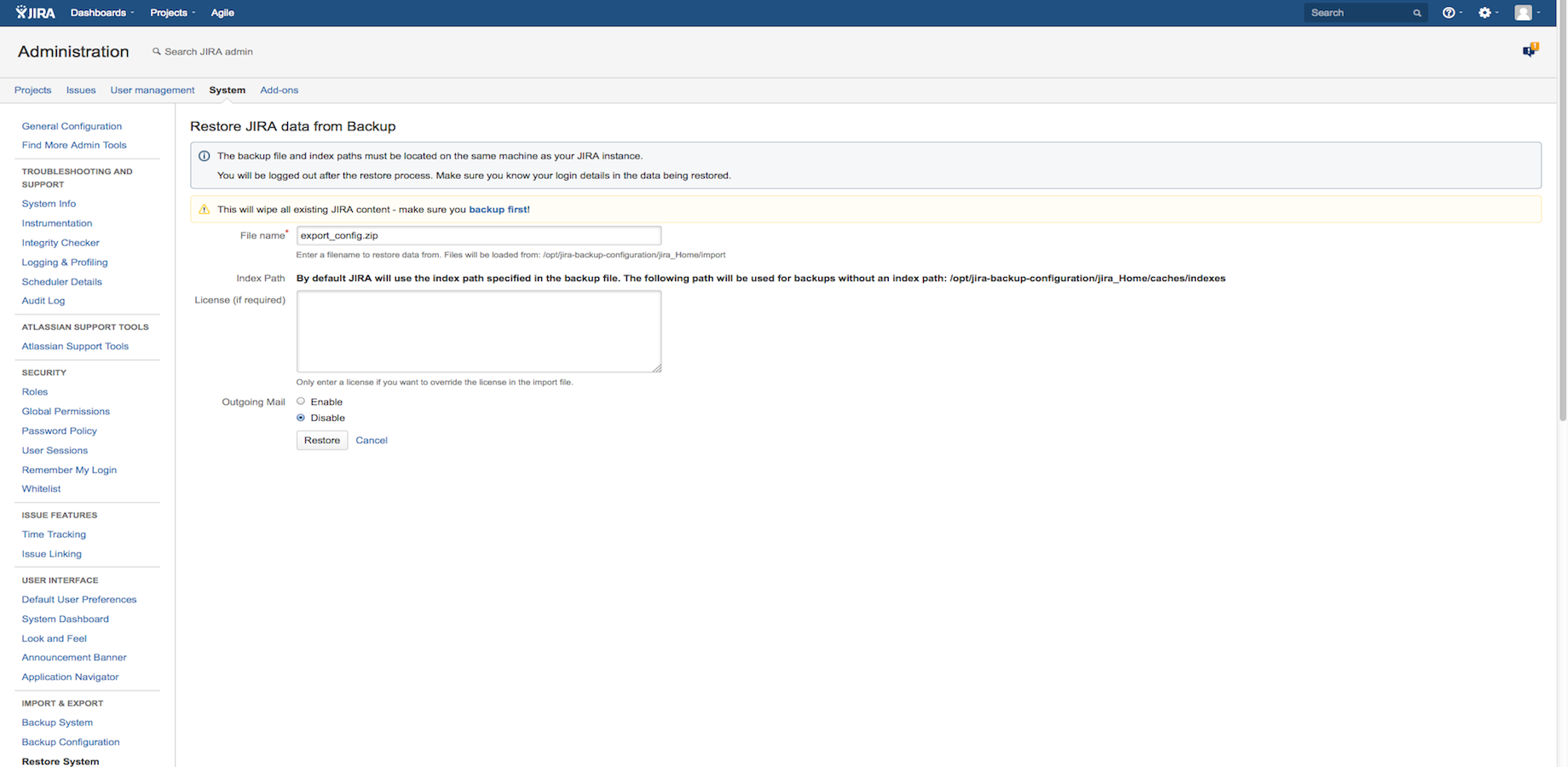Switch to the System tab
This screenshot has height=767, width=1568.
point(228,90)
